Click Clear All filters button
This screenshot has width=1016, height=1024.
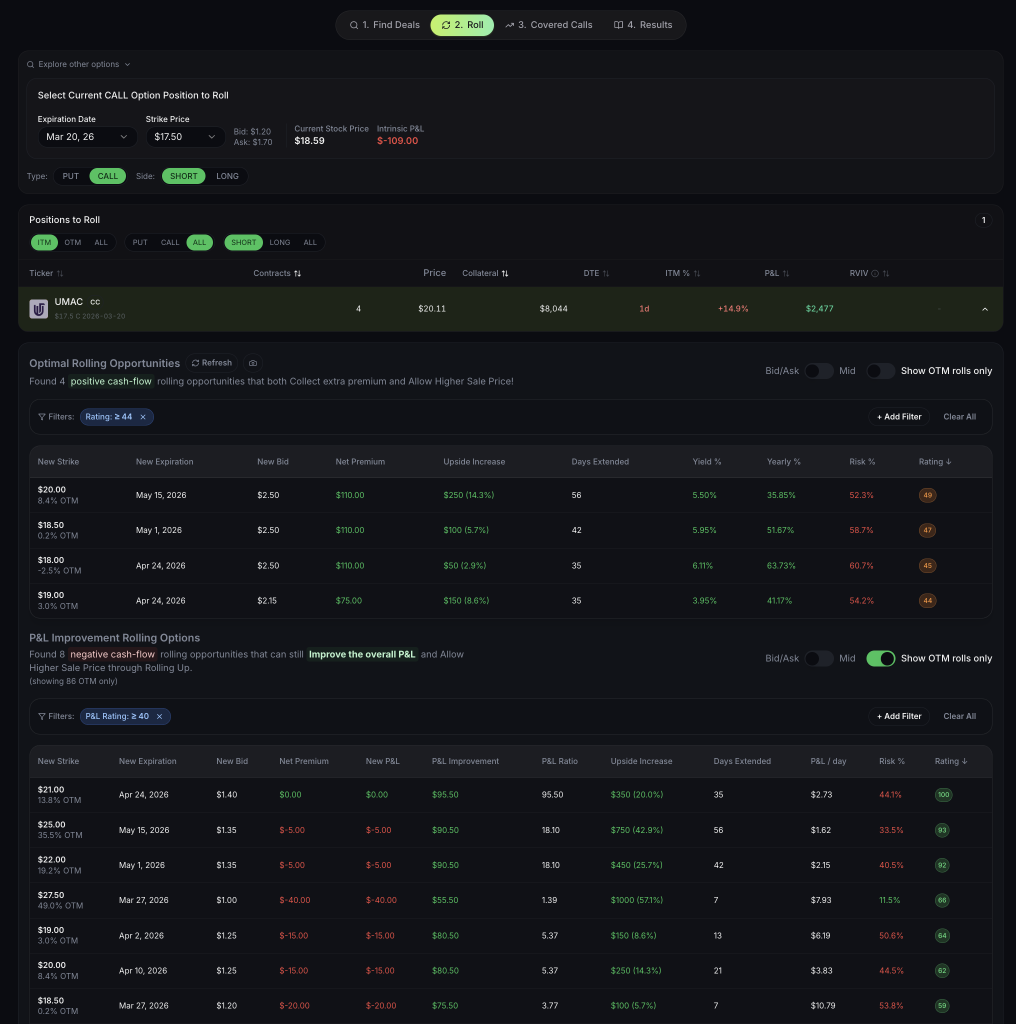click(x=958, y=417)
